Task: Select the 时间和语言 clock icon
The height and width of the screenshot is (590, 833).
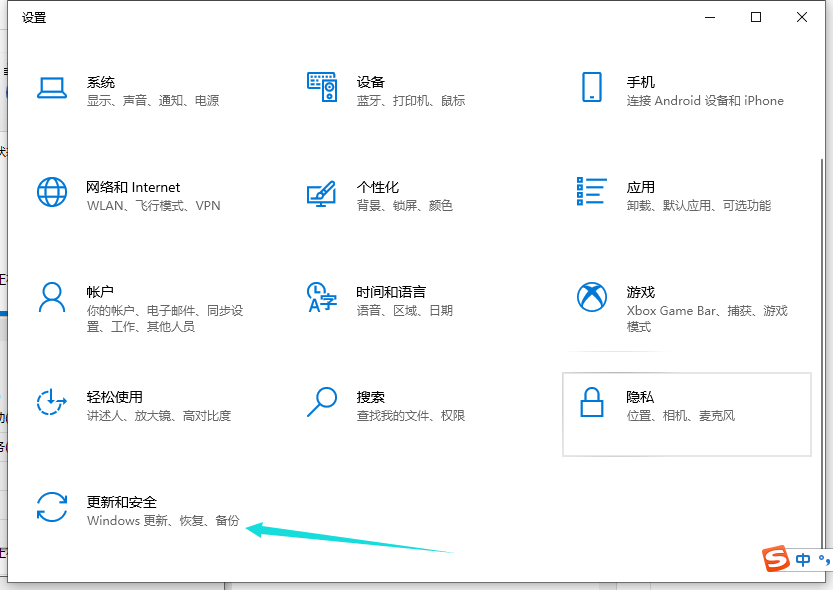Action: 322,297
